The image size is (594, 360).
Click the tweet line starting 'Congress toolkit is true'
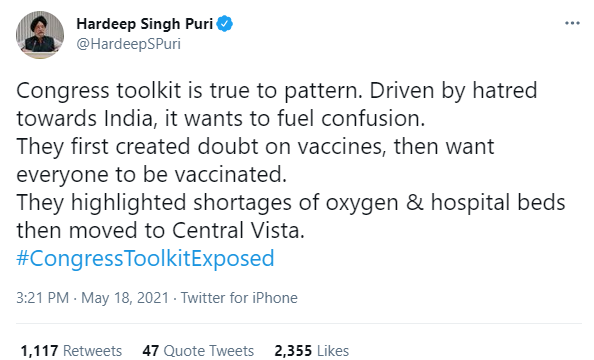pos(277,91)
